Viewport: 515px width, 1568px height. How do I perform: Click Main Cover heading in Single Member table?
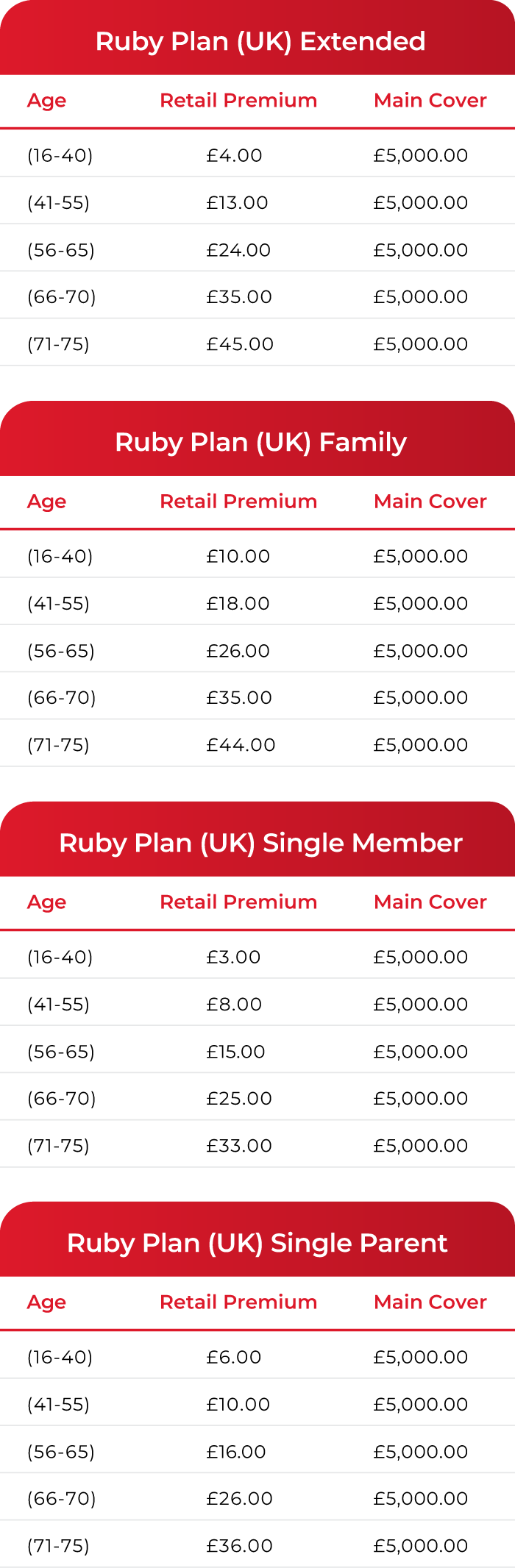[430, 902]
